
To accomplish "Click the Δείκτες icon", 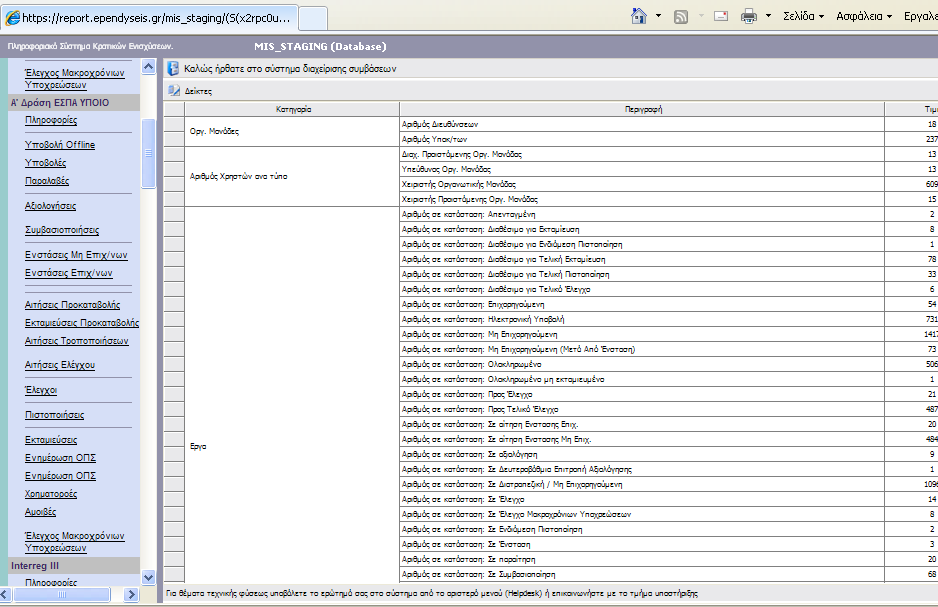I will (173, 91).
